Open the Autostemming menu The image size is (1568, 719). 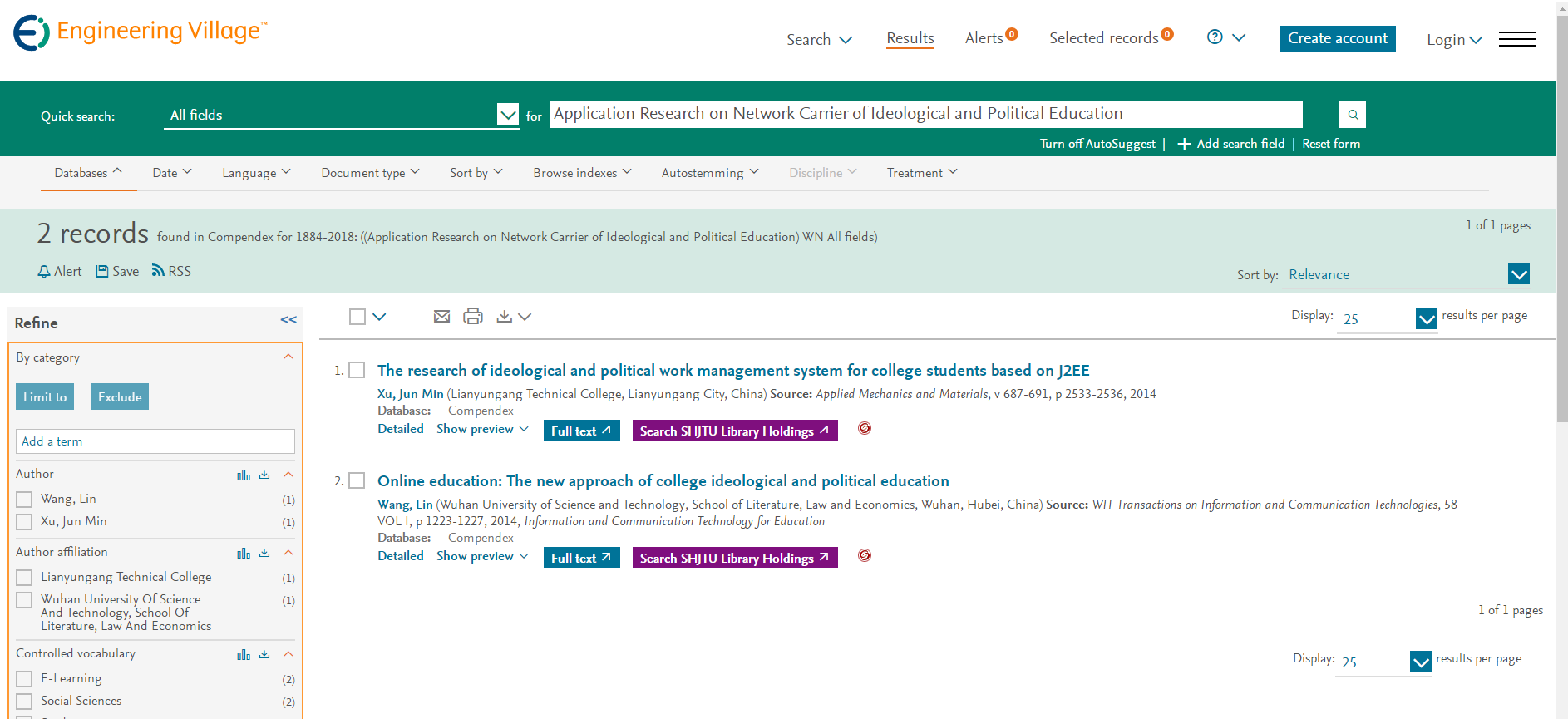(710, 173)
